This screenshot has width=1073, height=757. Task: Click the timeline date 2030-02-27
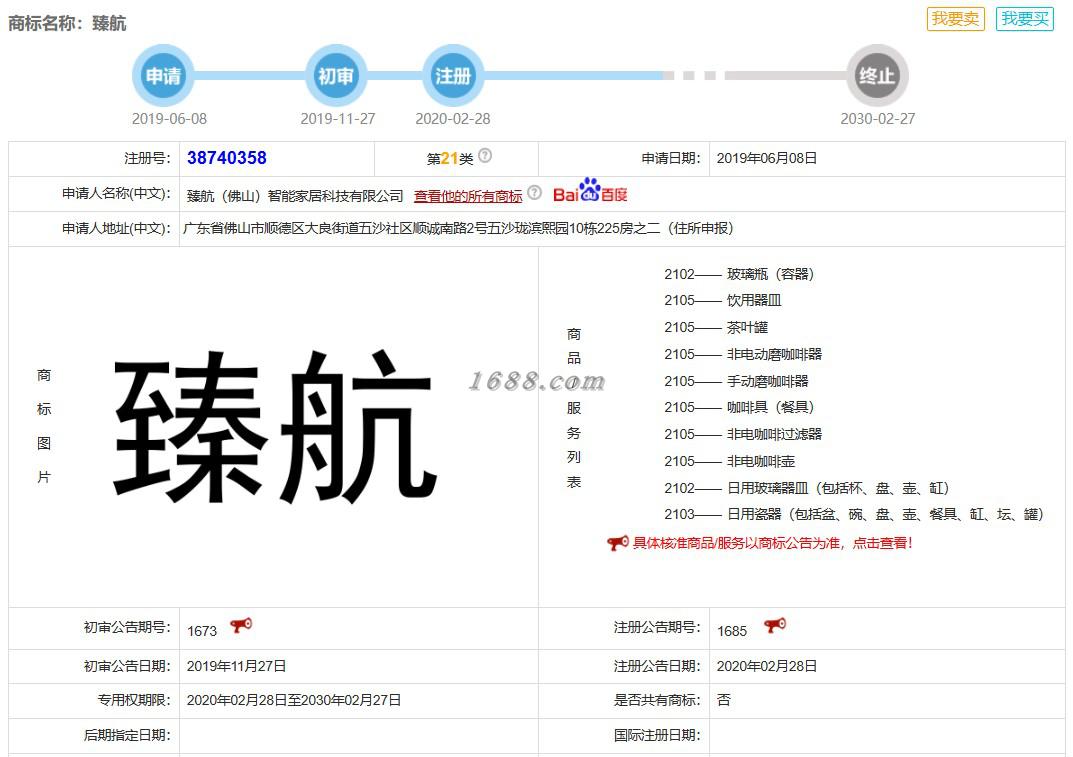(877, 119)
